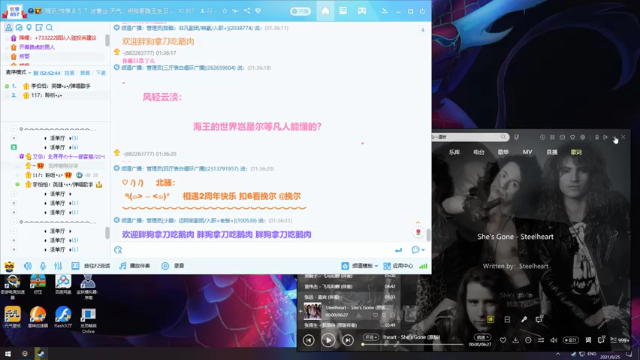The height and width of the screenshot is (360, 640).
Task: Collapse the green minus toggle in channel tree
Action: tap(13, 147)
